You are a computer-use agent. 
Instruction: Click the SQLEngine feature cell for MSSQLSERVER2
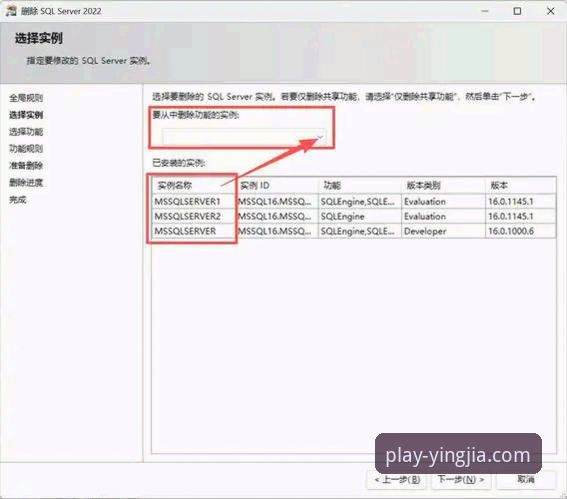tap(360, 216)
